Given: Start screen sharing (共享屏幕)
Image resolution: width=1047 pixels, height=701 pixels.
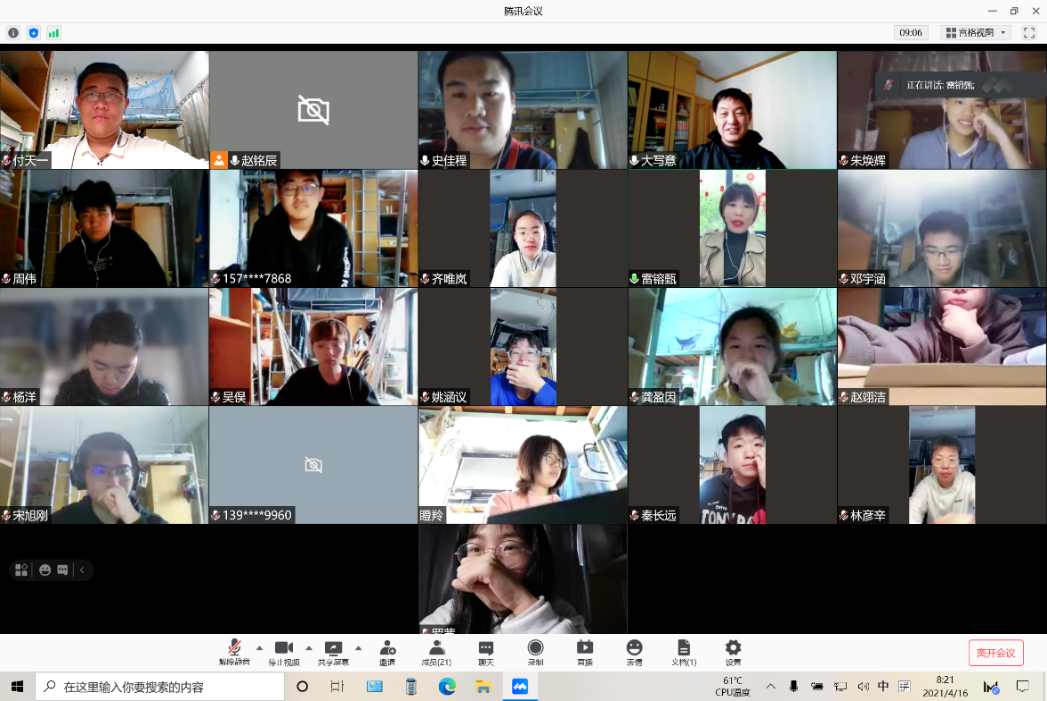Looking at the screenshot, I should pyautogui.click(x=333, y=652).
